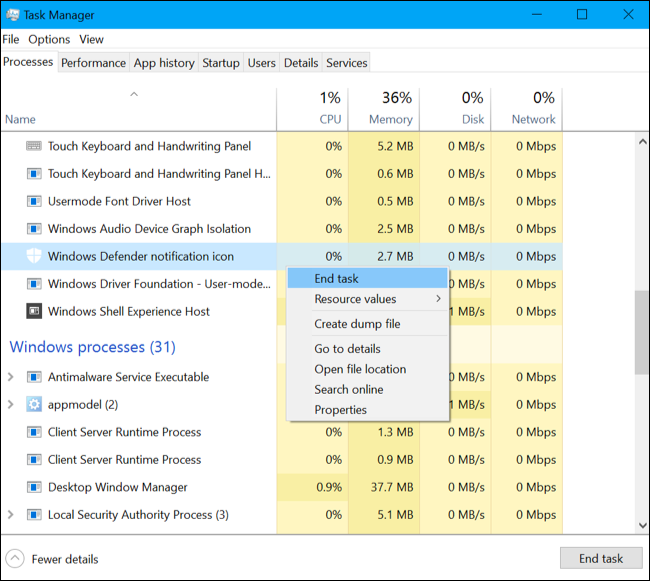Open the Startup tab

click(x=220, y=62)
